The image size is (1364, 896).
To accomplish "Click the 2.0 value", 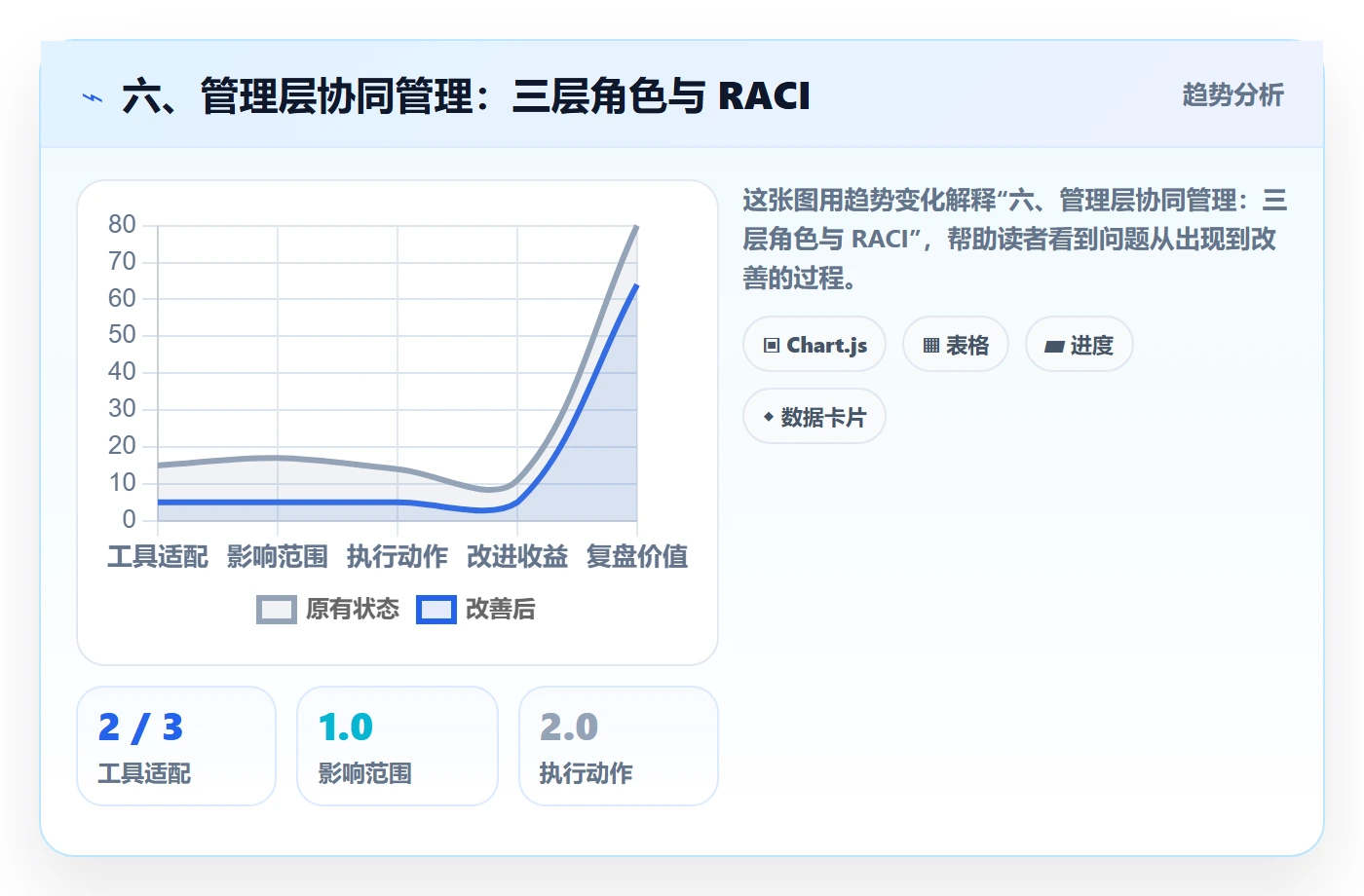I will [x=569, y=728].
